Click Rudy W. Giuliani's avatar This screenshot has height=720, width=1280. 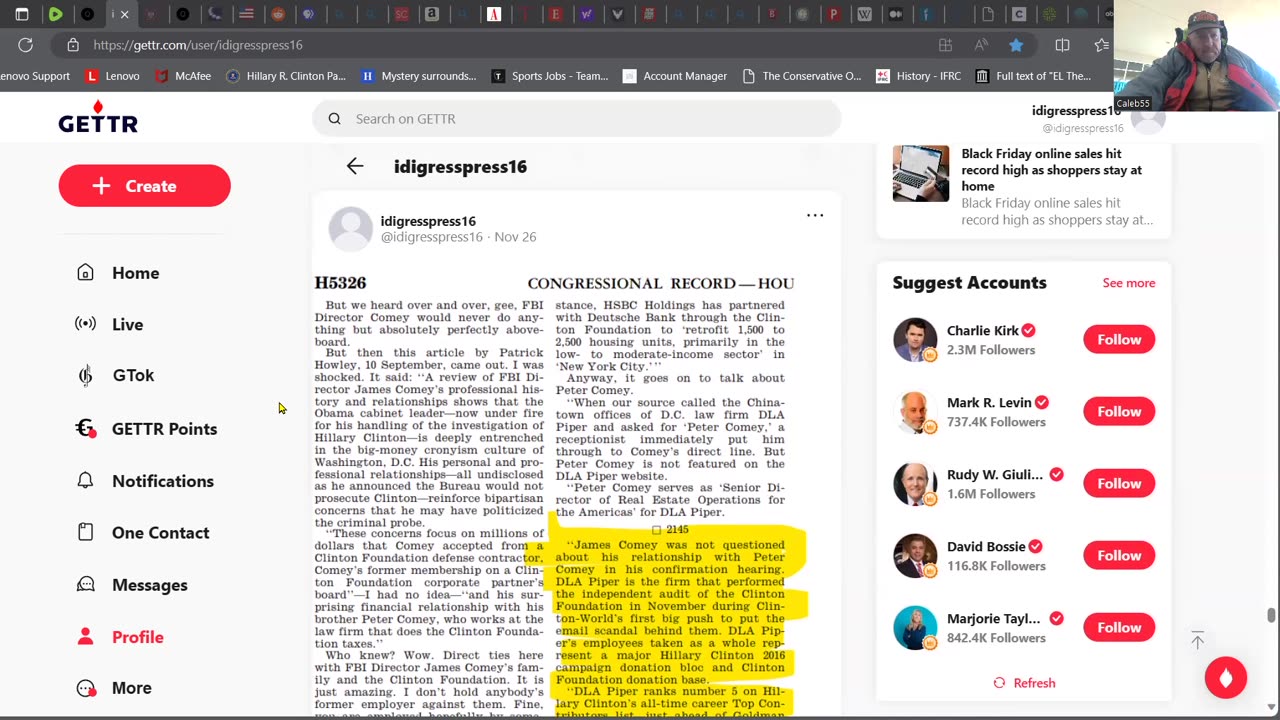[915, 483]
